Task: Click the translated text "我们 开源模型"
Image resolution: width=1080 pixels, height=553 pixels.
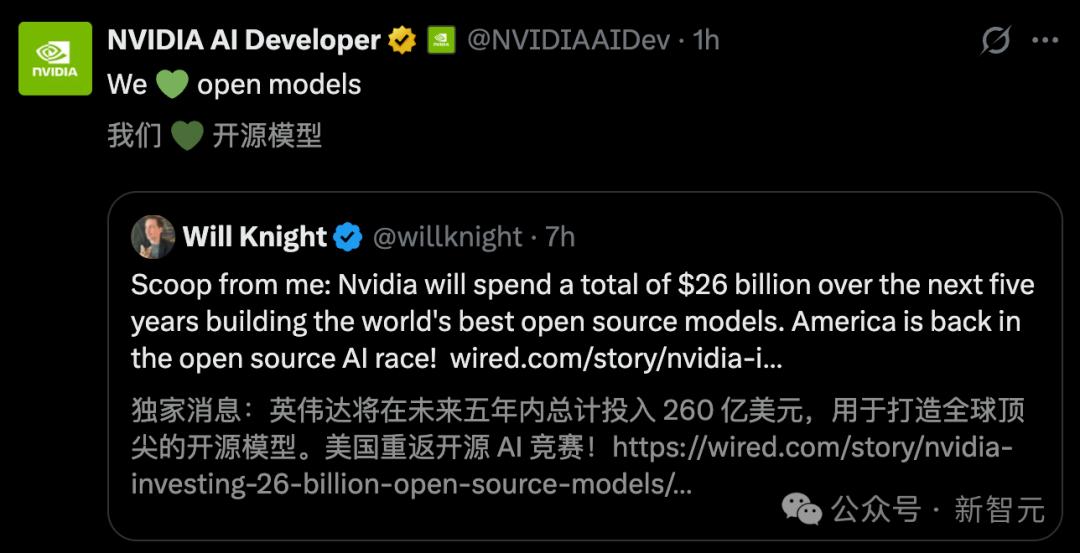Action: pyautogui.click(x=267, y=135)
